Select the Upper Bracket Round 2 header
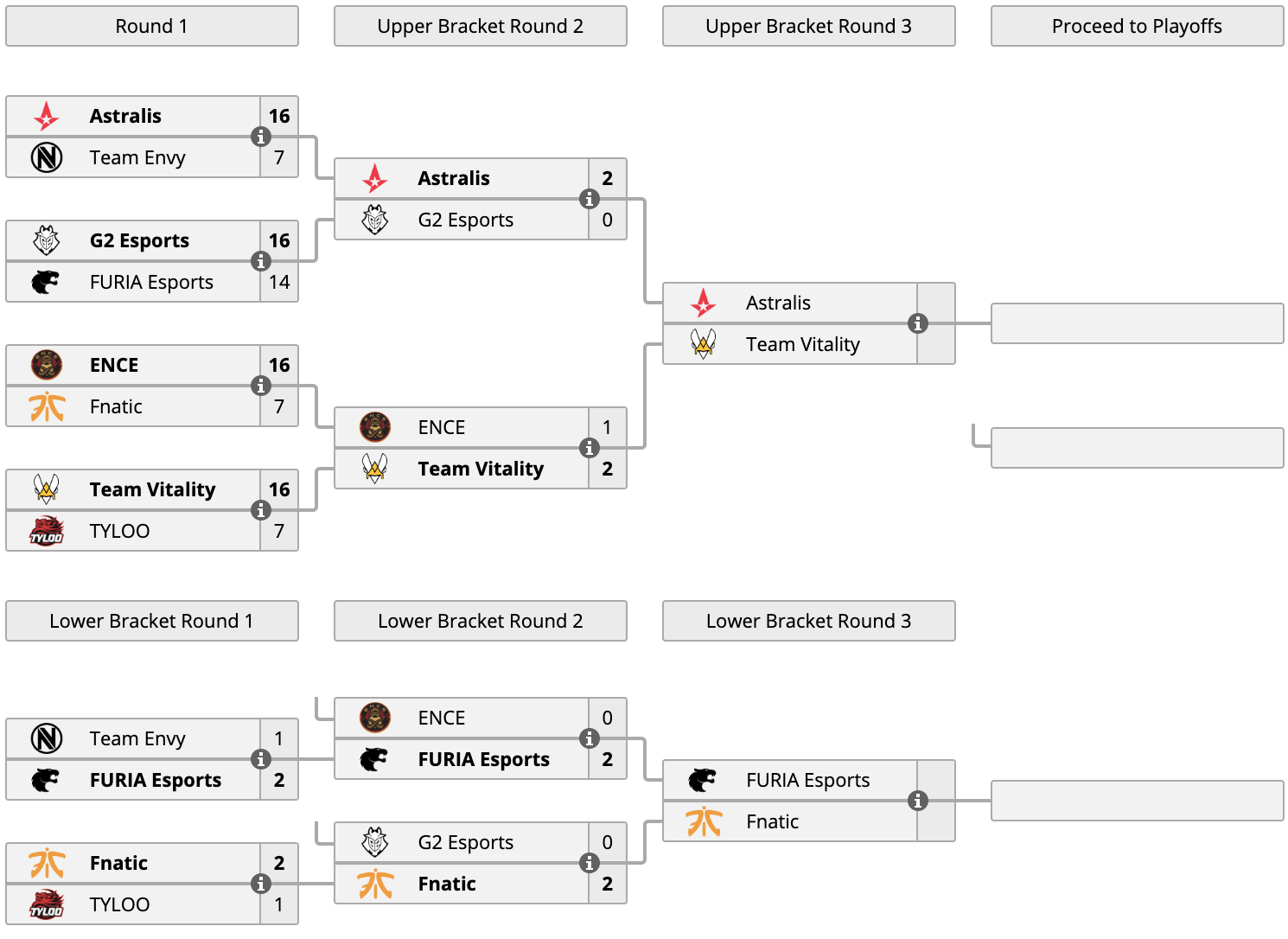The image size is (1288, 939). point(481,26)
